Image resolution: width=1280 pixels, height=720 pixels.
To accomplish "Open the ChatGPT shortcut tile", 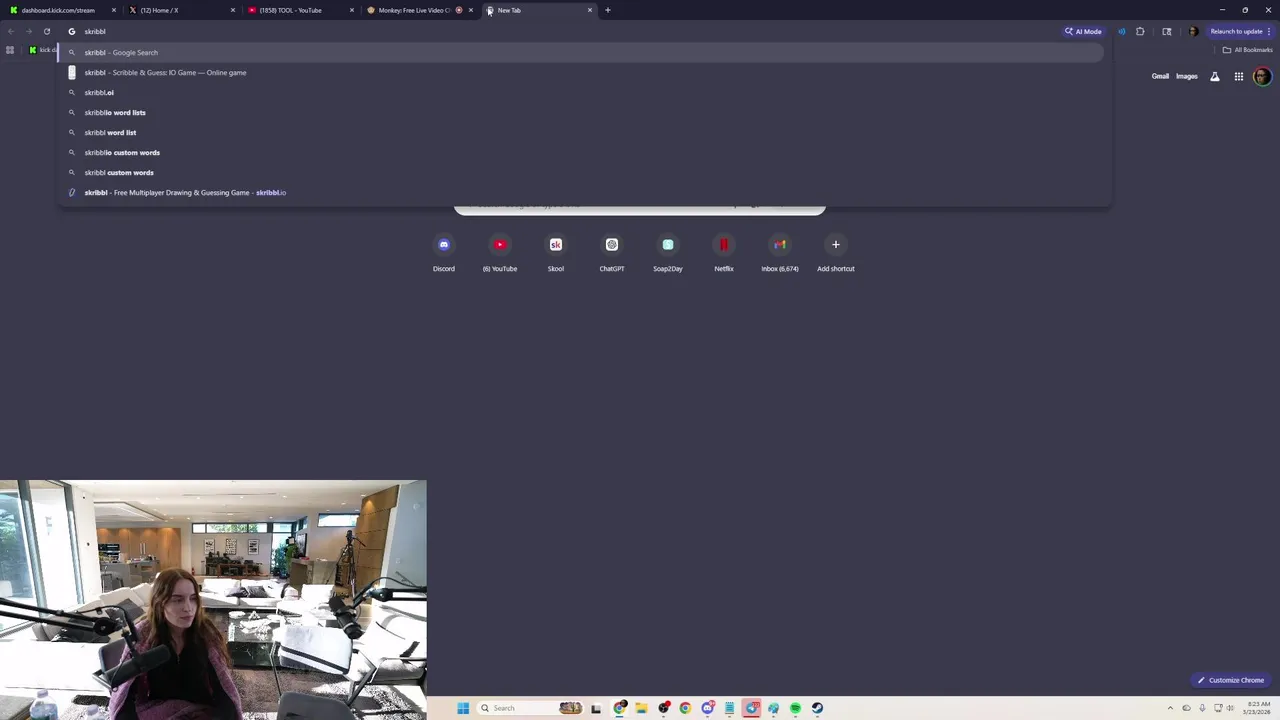I will point(612,252).
